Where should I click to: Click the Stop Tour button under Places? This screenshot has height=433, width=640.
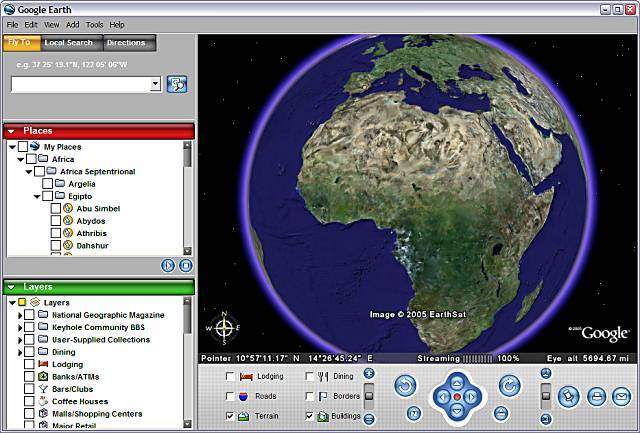coord(186,266)
